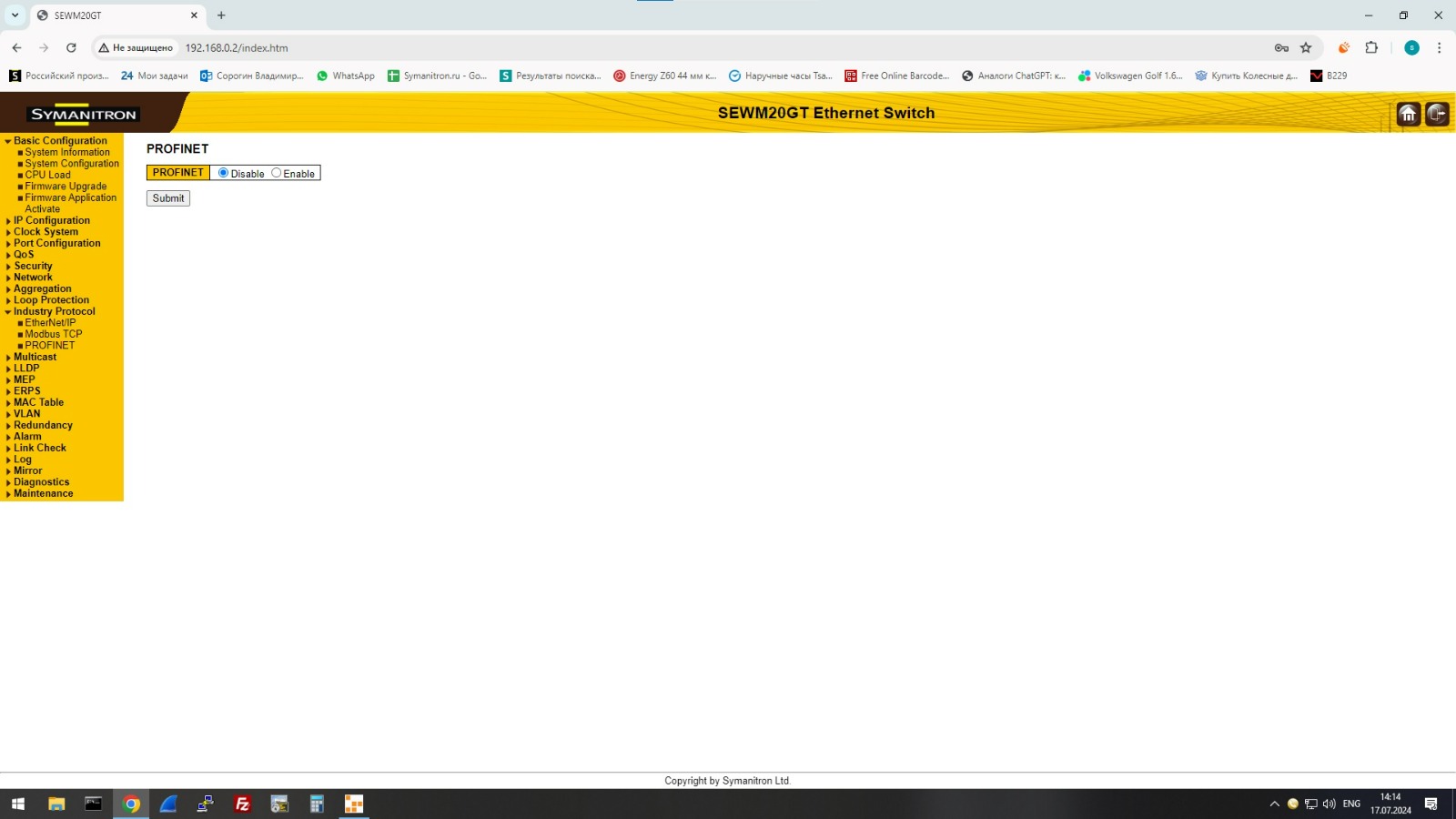The height and width of the screenshot is (819, 1456).
Task: Select the Enable radio button for PROFINET
Action: point(277,173)
